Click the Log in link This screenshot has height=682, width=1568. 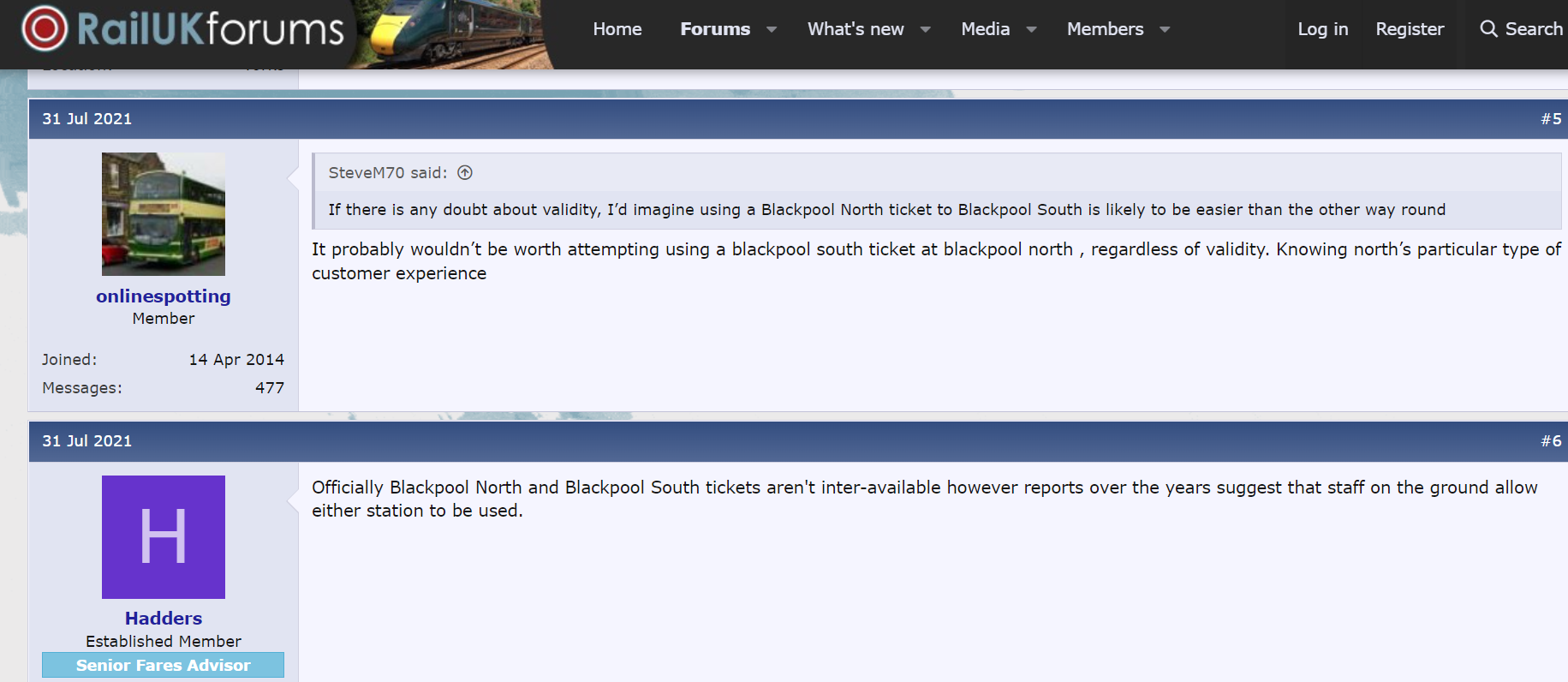coord(1323,29)
